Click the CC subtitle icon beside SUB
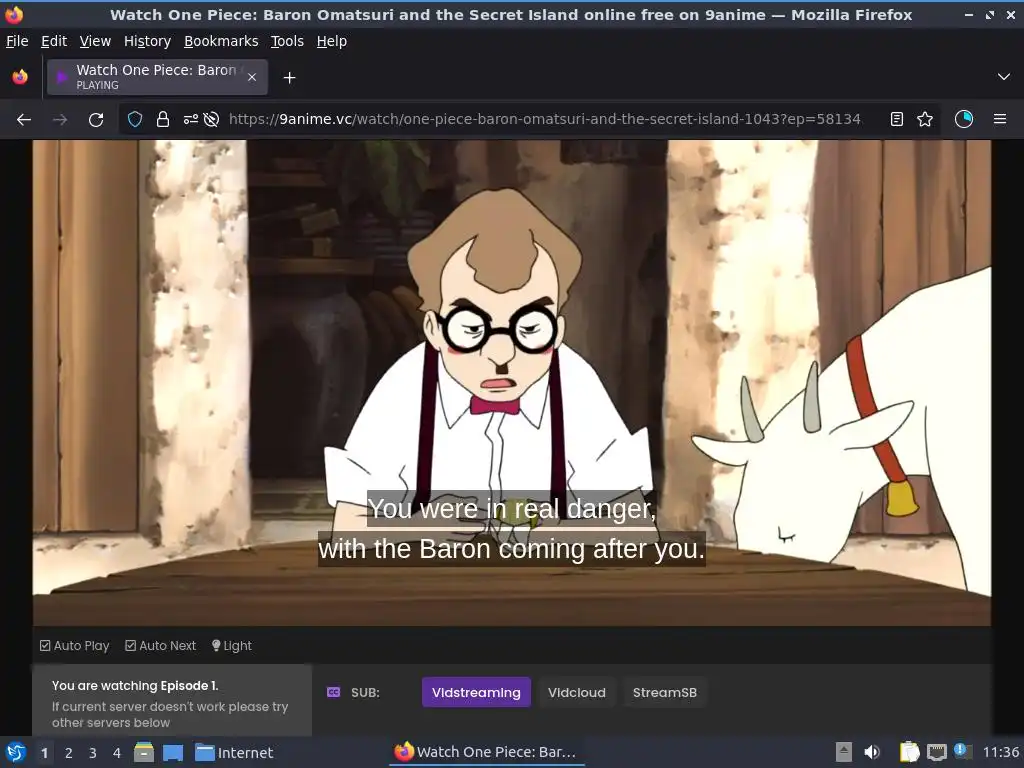This screenshot has height=768, width=1024. 333,692
